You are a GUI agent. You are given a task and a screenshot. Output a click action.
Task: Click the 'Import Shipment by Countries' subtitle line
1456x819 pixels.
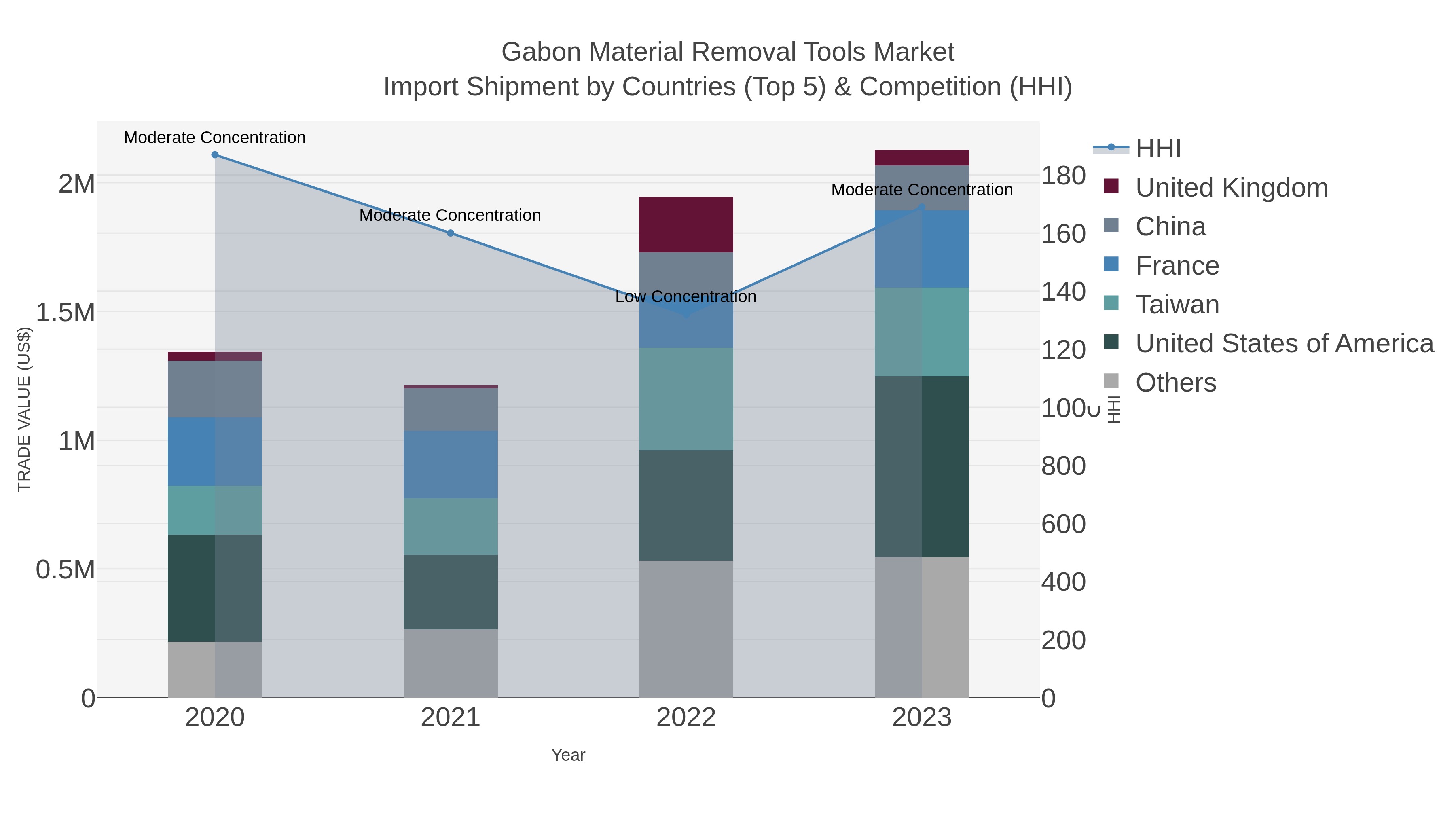[x=728, y=87]
